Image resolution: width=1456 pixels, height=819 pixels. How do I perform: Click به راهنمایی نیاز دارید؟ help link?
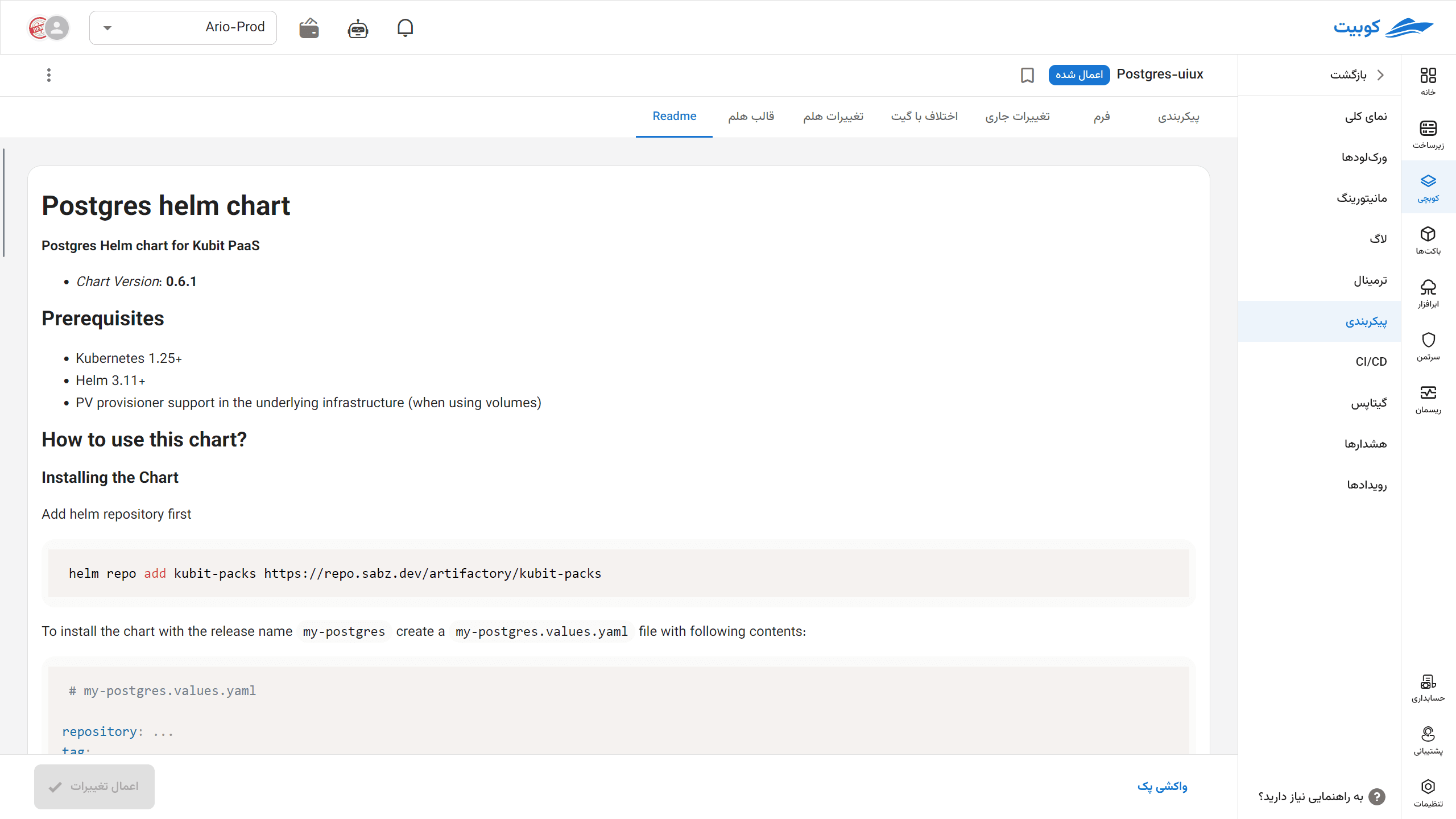coord(1310,797)
